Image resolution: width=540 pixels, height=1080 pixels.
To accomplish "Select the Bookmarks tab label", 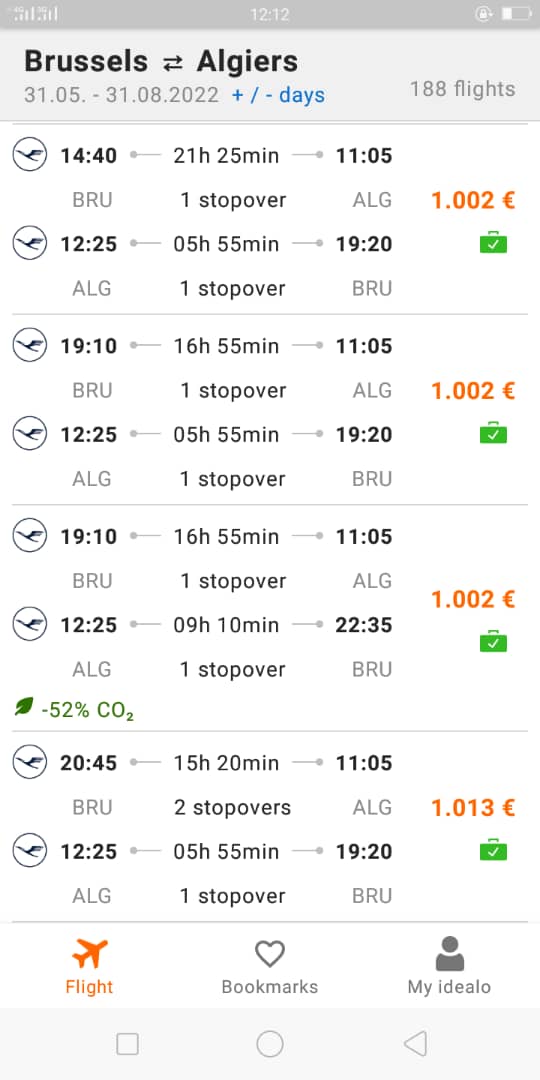I will coord(270,987).
